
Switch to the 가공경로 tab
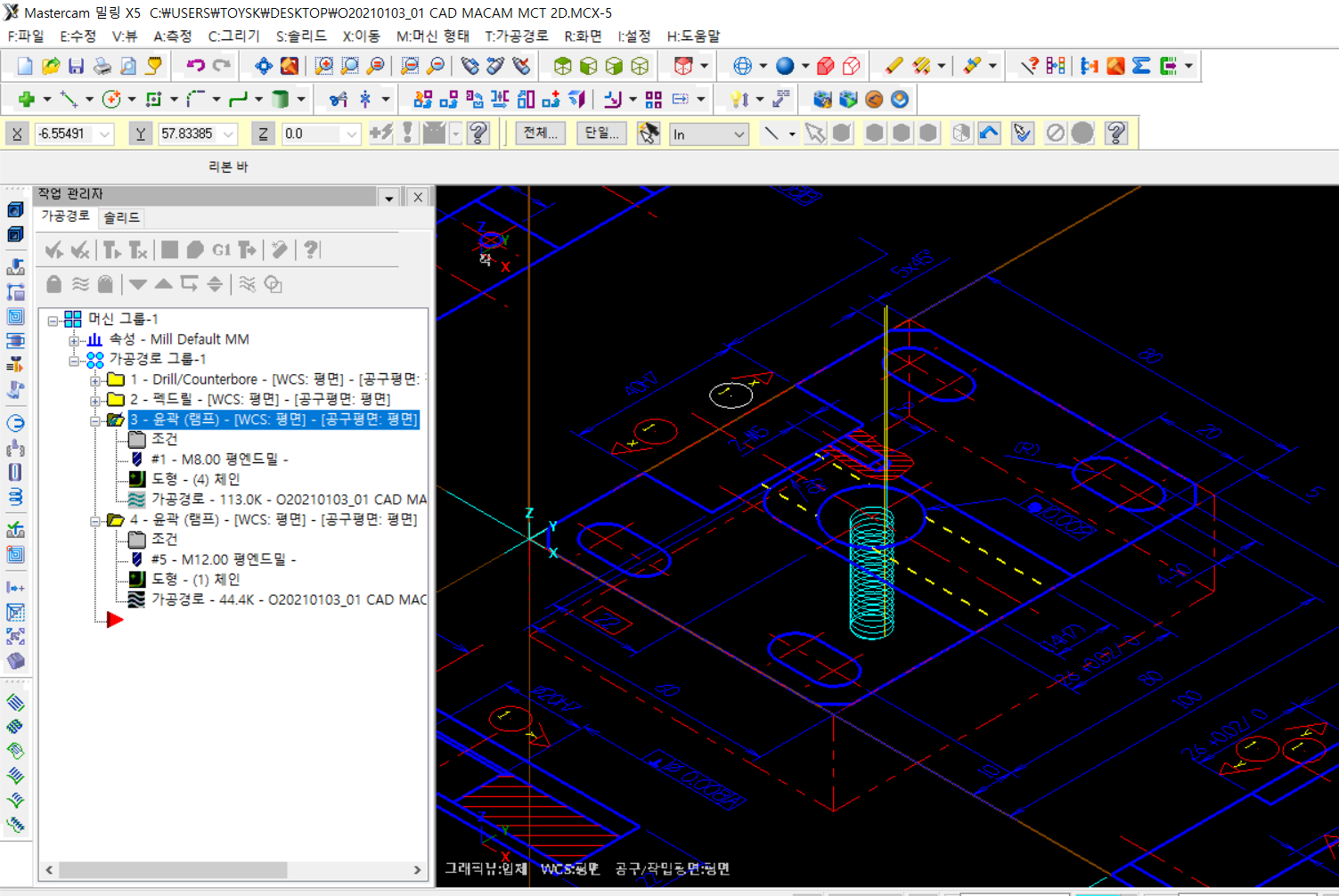click(x=66, y=216)
